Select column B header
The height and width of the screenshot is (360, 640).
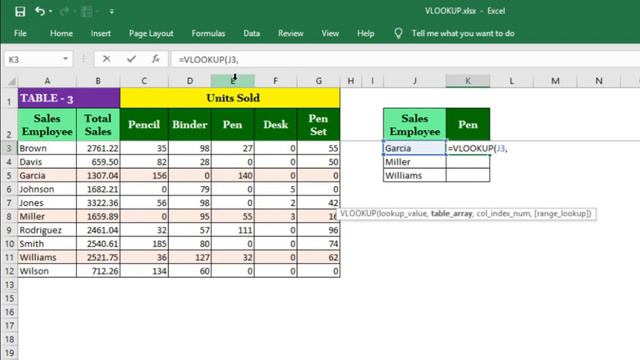pos(98,81)
